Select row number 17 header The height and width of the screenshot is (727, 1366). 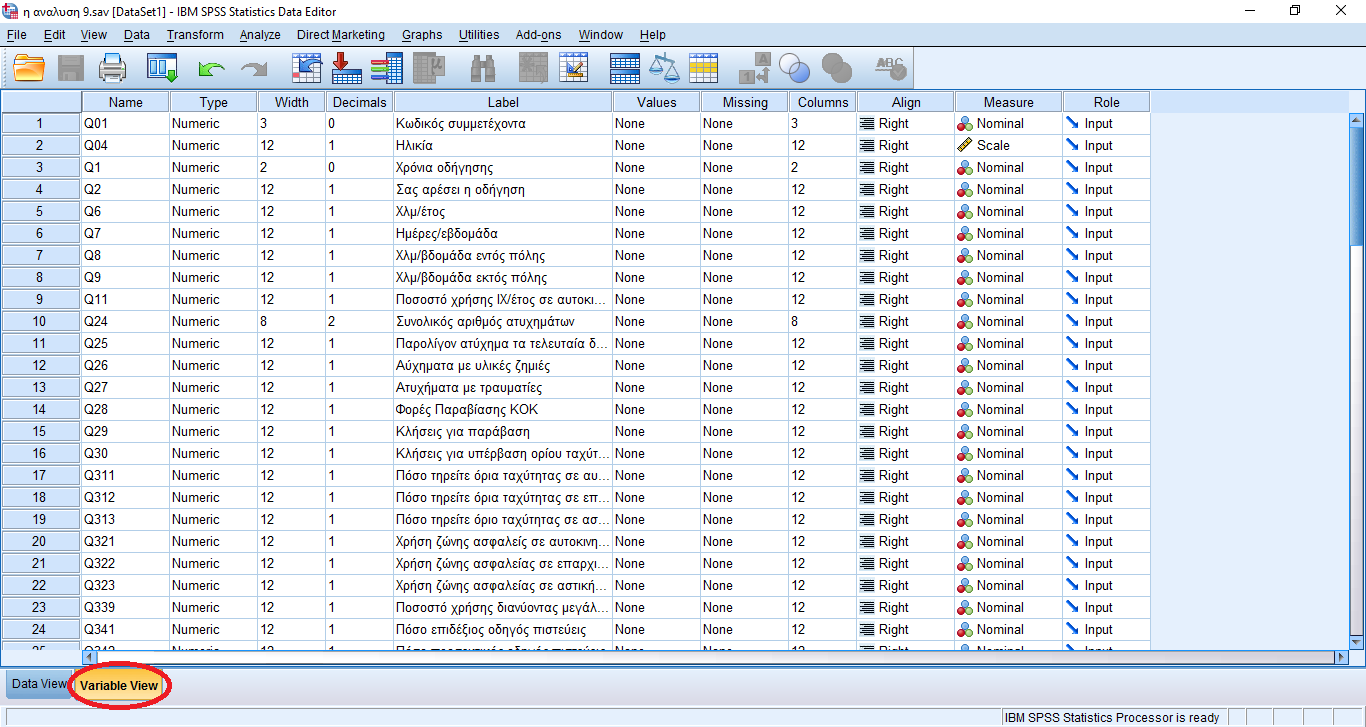tap(41, 476)
